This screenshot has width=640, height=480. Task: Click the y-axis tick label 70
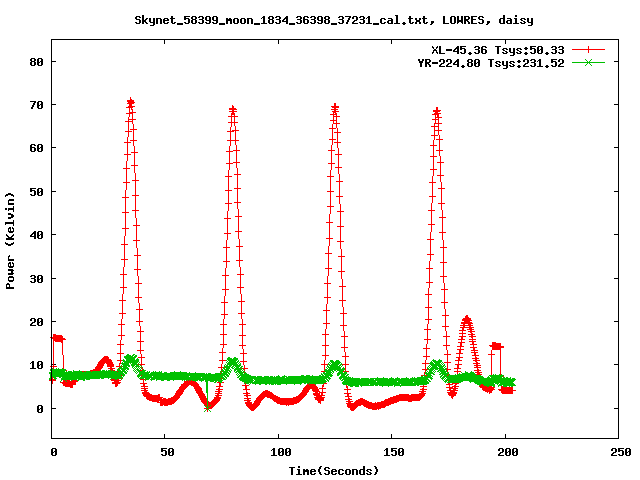point(37,105)
